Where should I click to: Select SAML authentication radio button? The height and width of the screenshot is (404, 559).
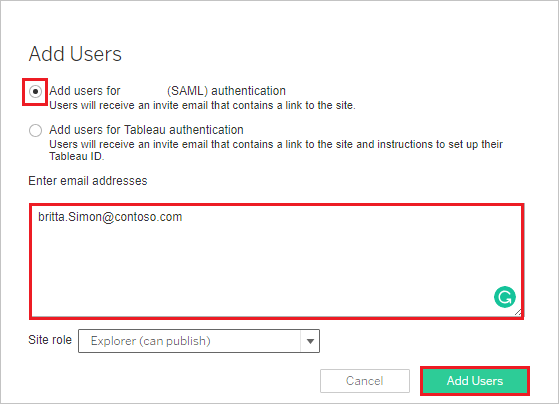(35, 92)
